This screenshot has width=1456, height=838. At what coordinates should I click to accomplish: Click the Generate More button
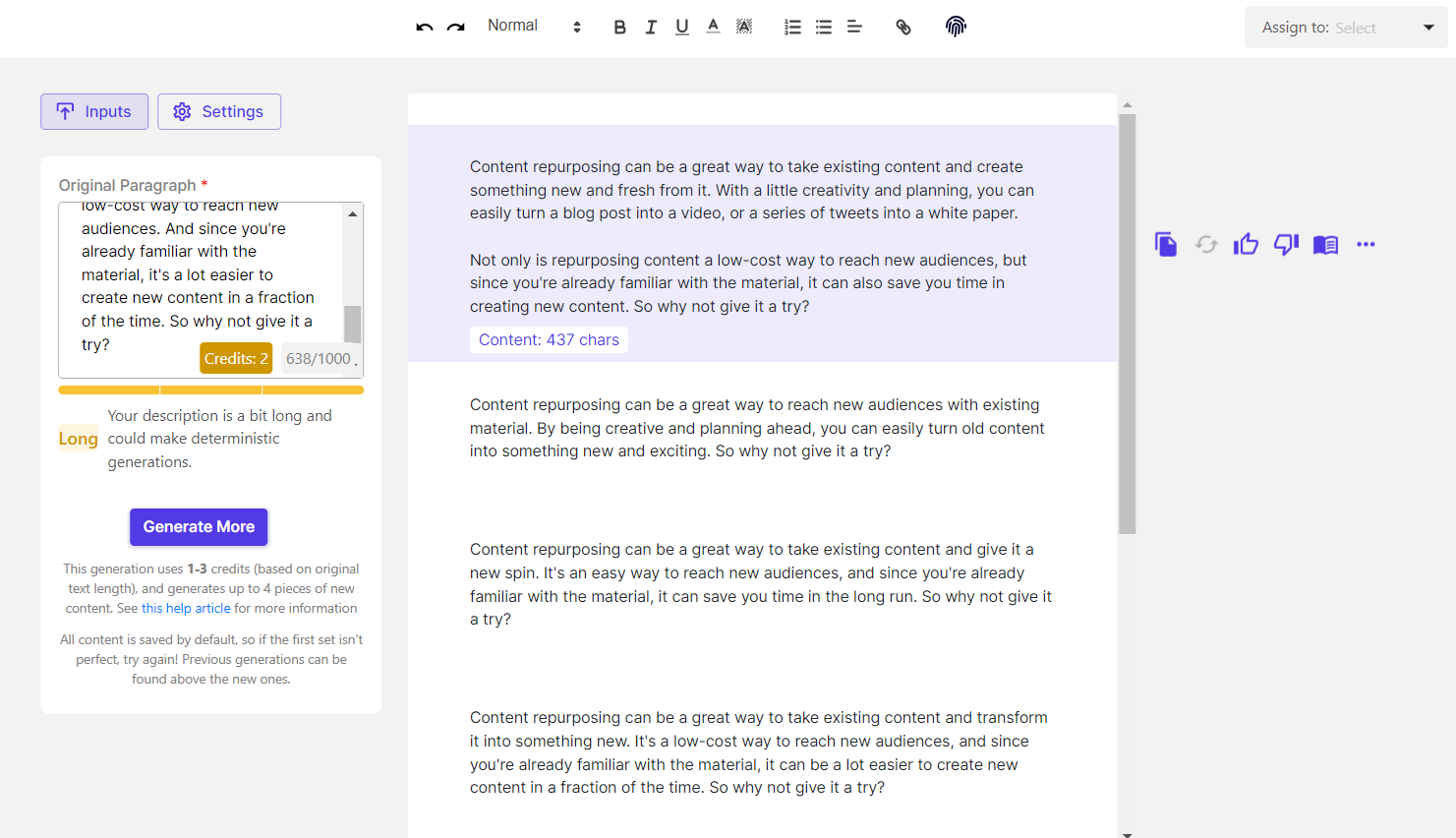click(x=199, y=527)
